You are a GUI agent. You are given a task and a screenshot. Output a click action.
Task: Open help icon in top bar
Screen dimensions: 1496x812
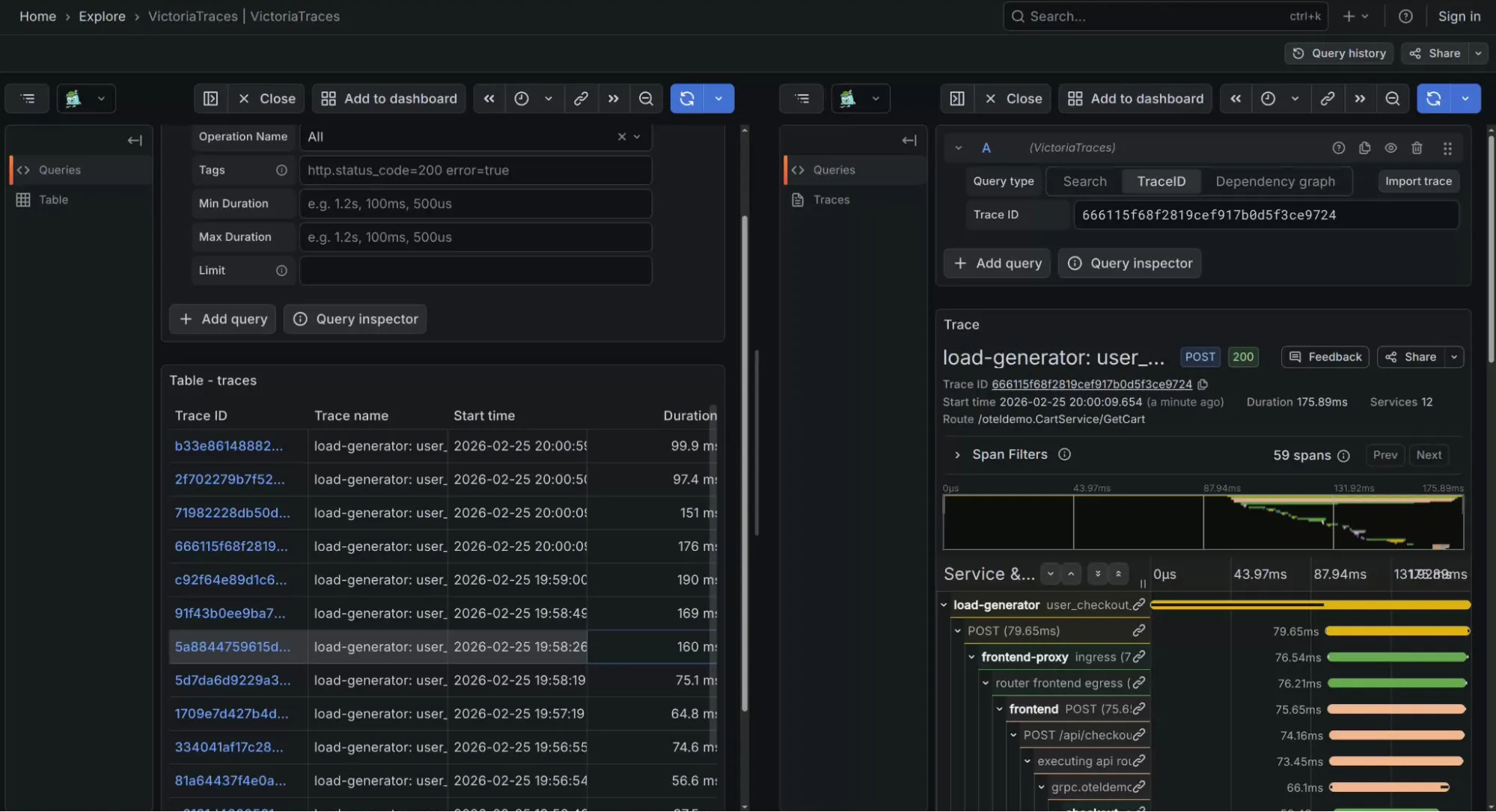tap(1405, 16)
